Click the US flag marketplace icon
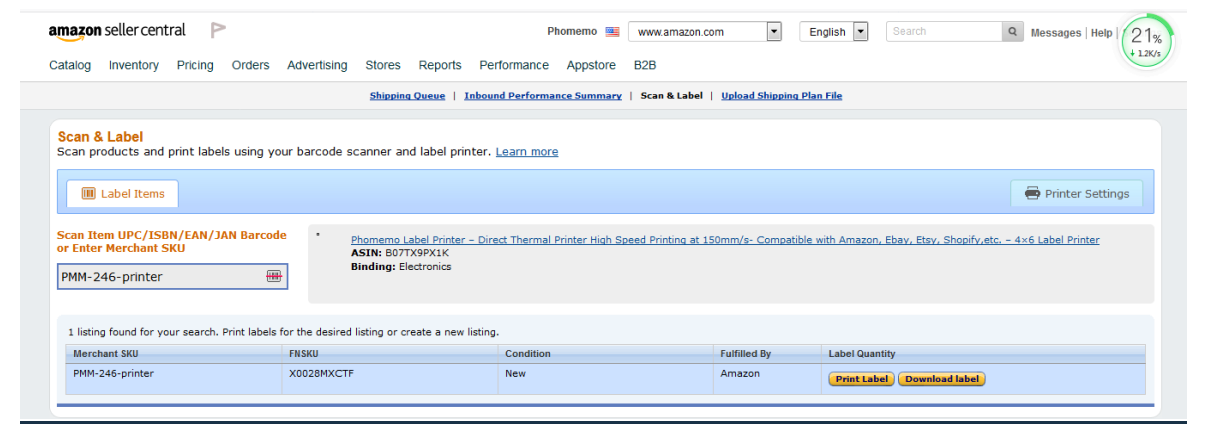The image size is (1232, 444). click(612, 32)
